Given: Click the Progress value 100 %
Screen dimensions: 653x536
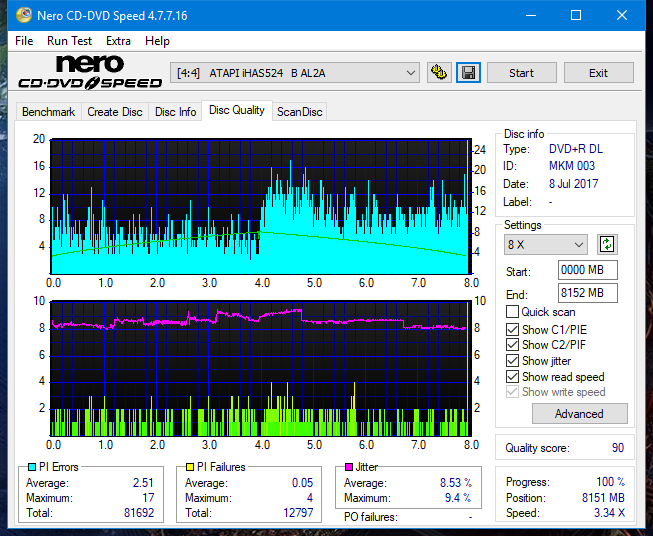Looking at the screenshot, I should tap(610, 482).
